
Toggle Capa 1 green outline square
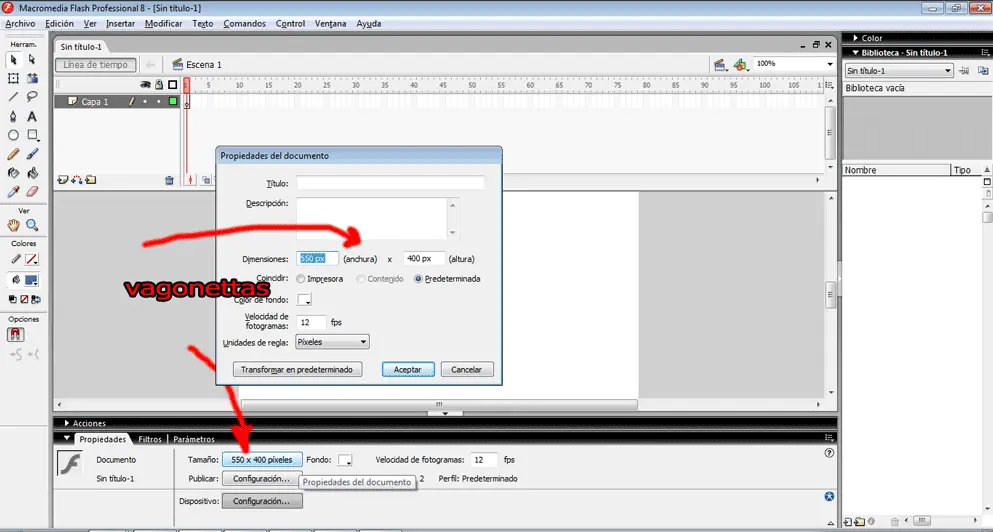pyautogui.click(x=173, y=101)
